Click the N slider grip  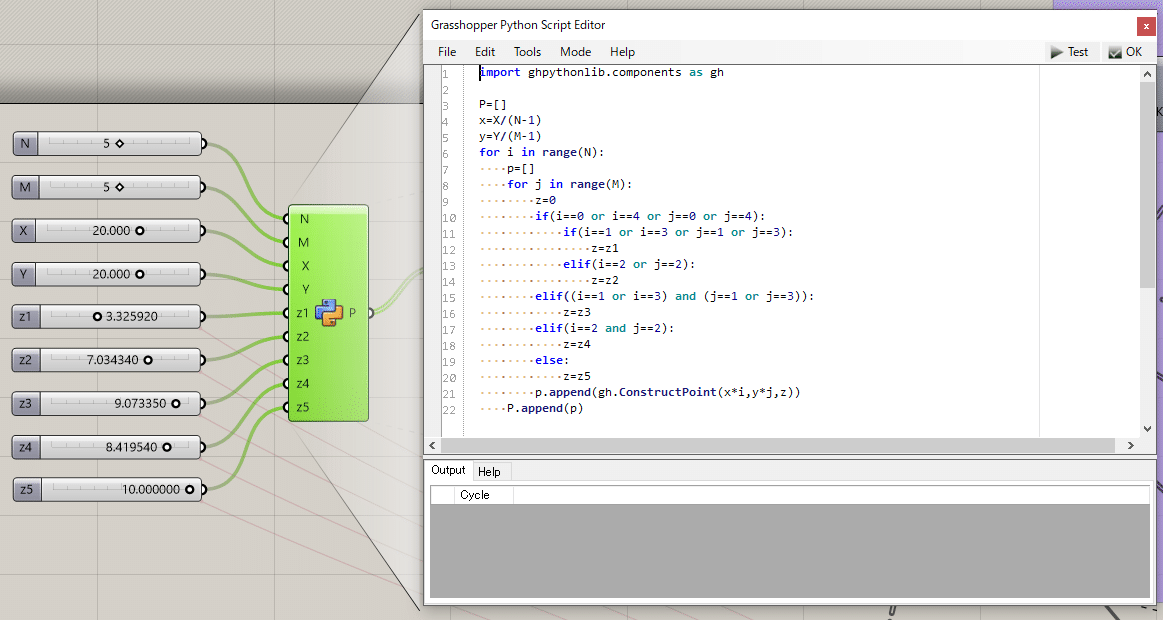119,143
